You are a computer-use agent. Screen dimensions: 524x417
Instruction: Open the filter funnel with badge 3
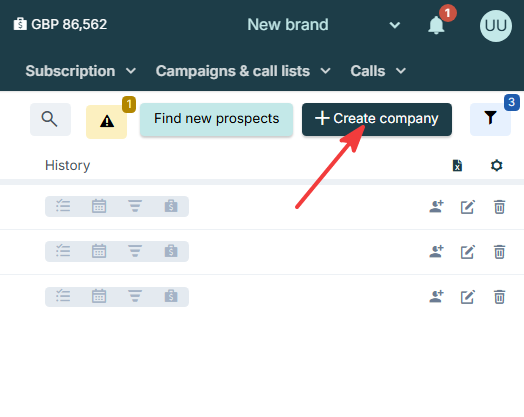[490, 119]
